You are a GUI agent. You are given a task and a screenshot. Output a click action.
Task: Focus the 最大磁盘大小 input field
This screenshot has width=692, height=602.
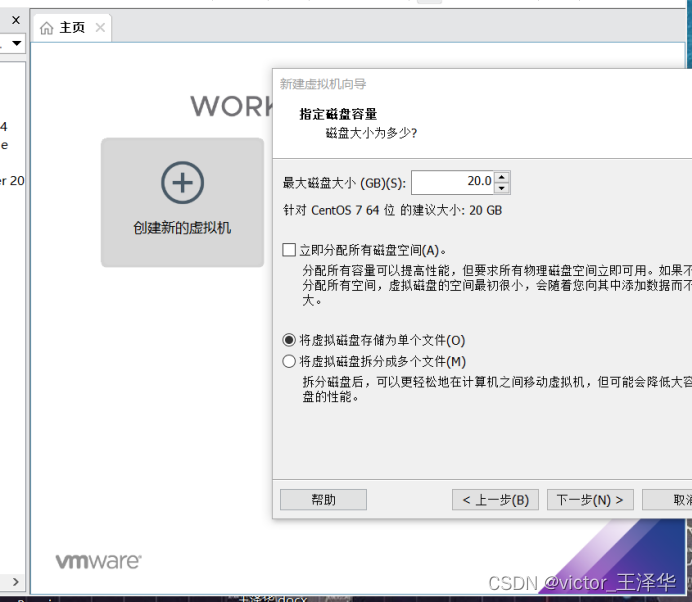click(x=453, y=182)
